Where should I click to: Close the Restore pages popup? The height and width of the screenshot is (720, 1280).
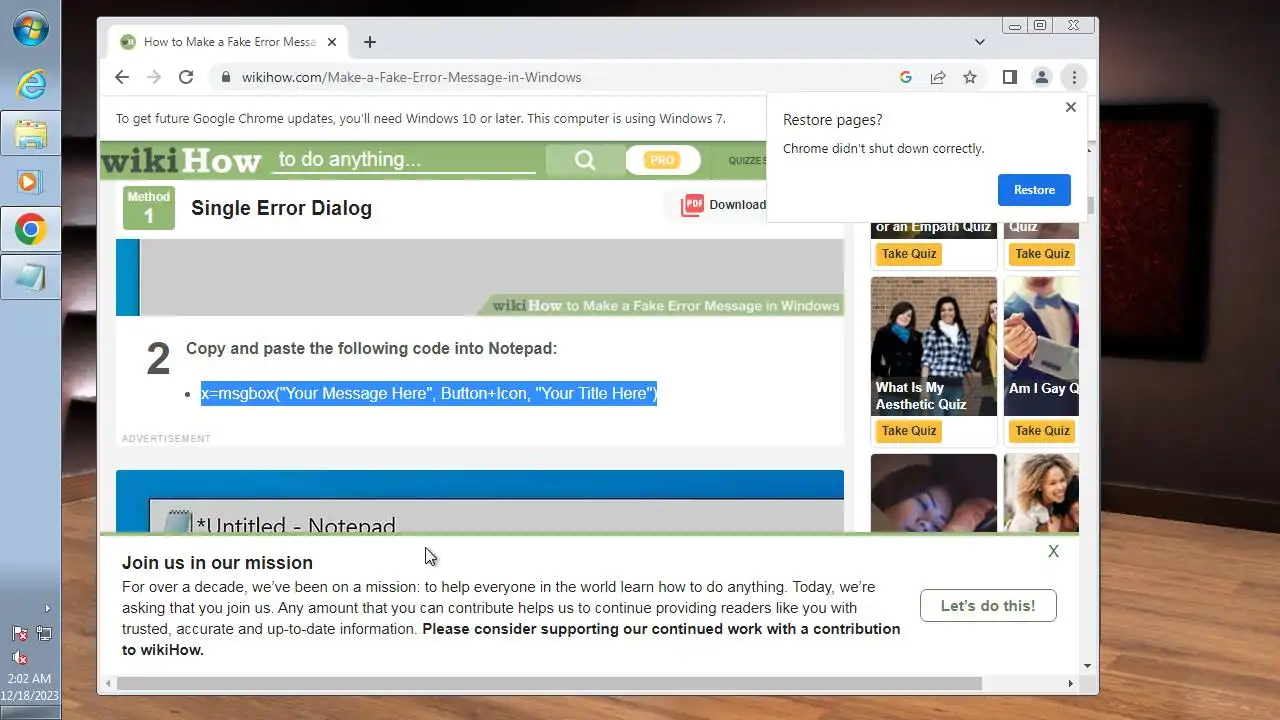click(1071, 107)
